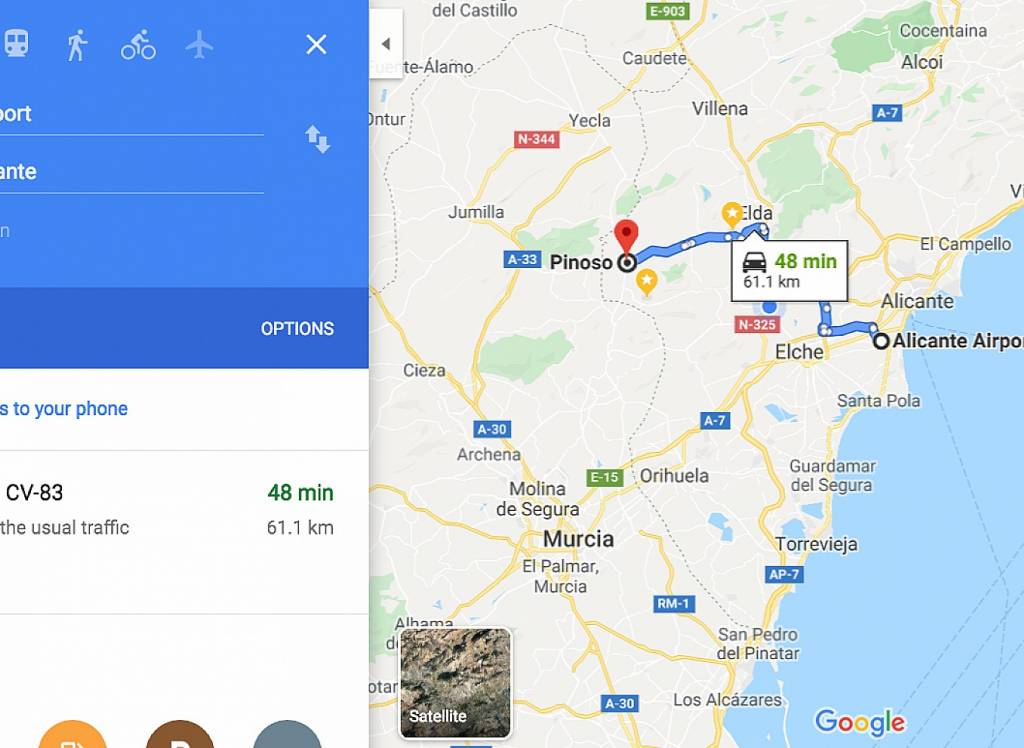Image resolution: width=1024 pixels, height=748 pixels.
Task: Click the 48 min route info box
Action: coord(790,270)
